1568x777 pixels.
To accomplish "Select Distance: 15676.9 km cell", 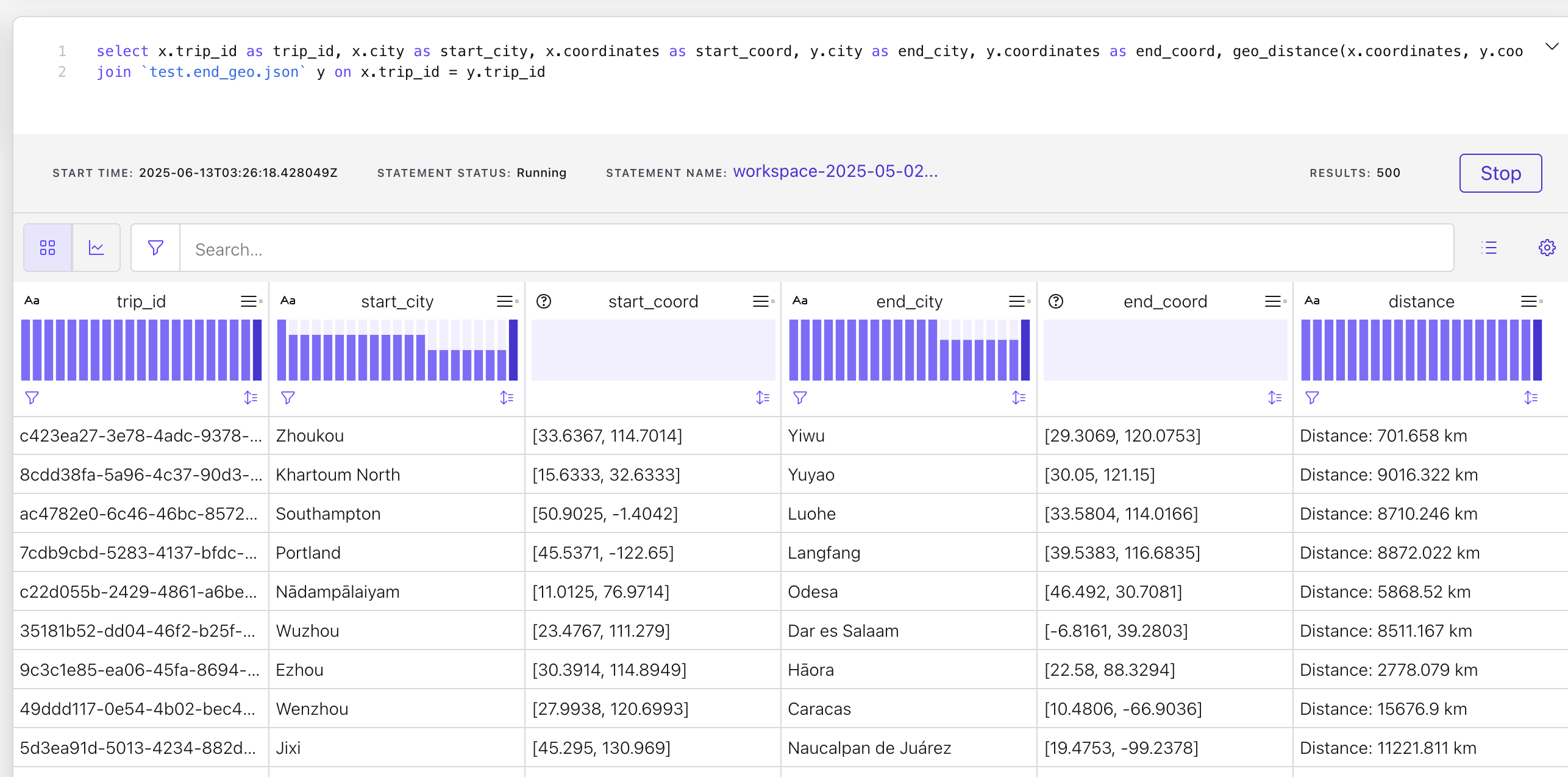I will [x=1430, y=709].
